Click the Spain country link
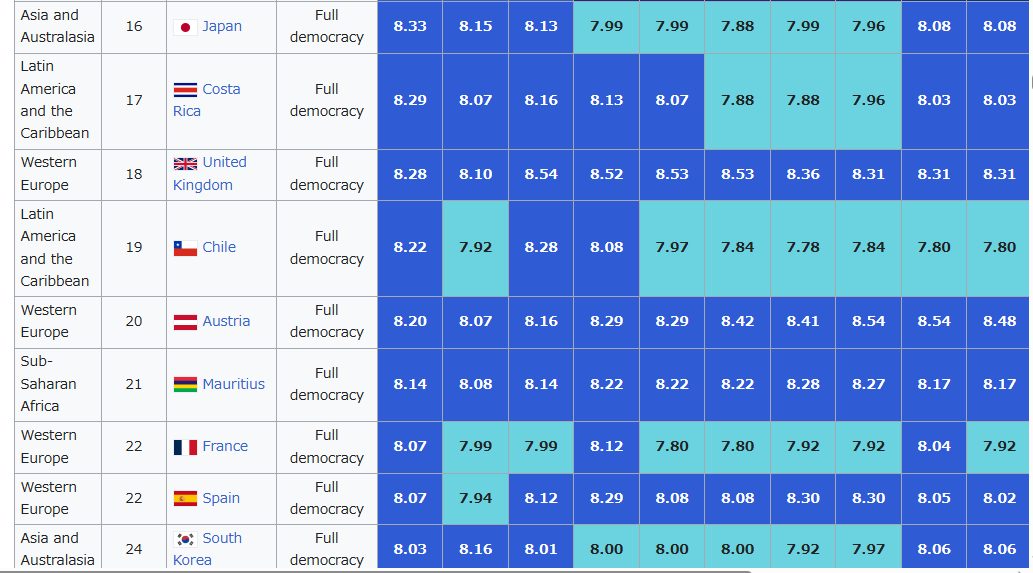 (x=221, y=498)
